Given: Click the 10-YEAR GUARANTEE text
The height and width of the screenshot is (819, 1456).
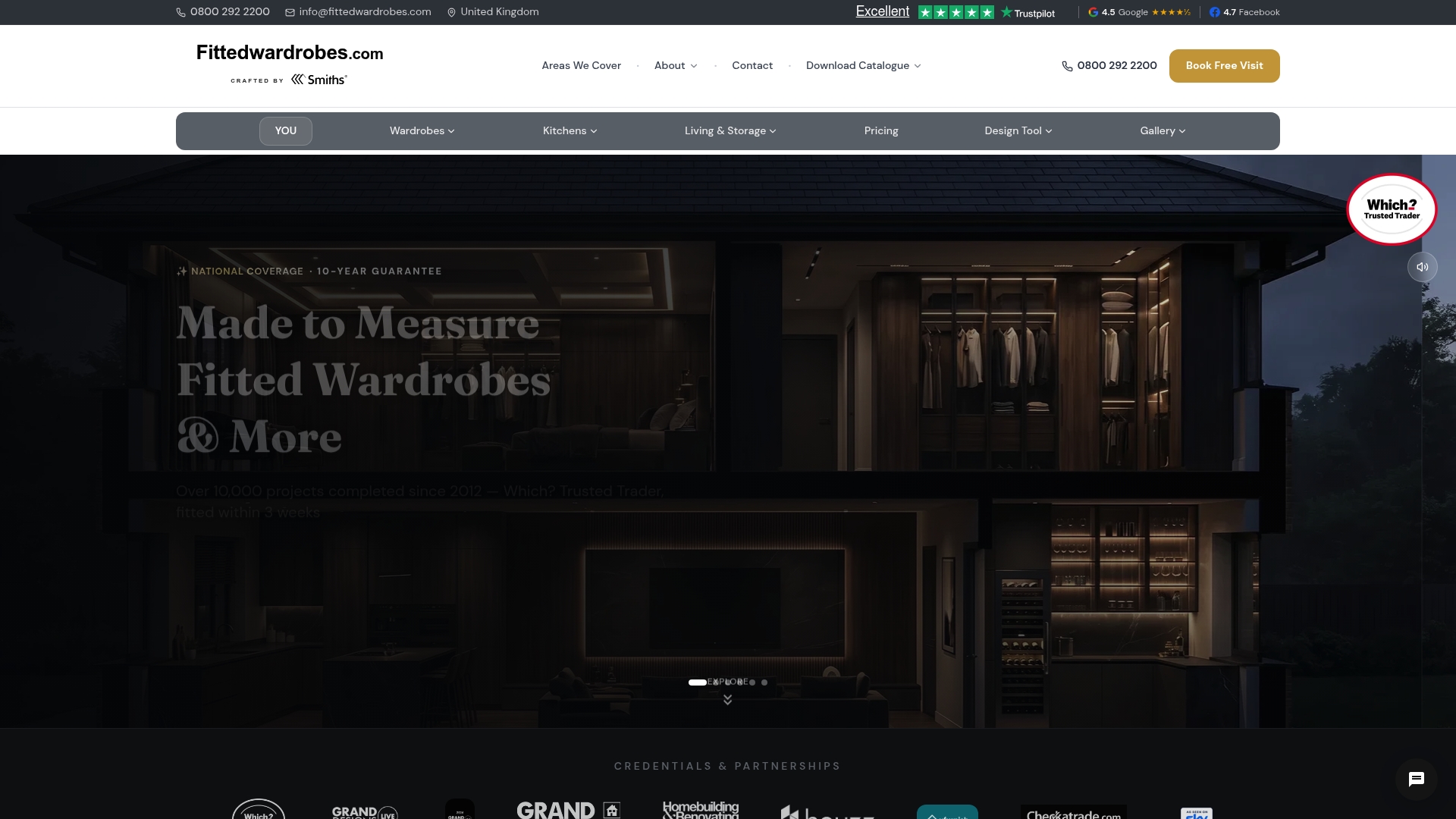Looking at the screenshot, I should (379, 271).
